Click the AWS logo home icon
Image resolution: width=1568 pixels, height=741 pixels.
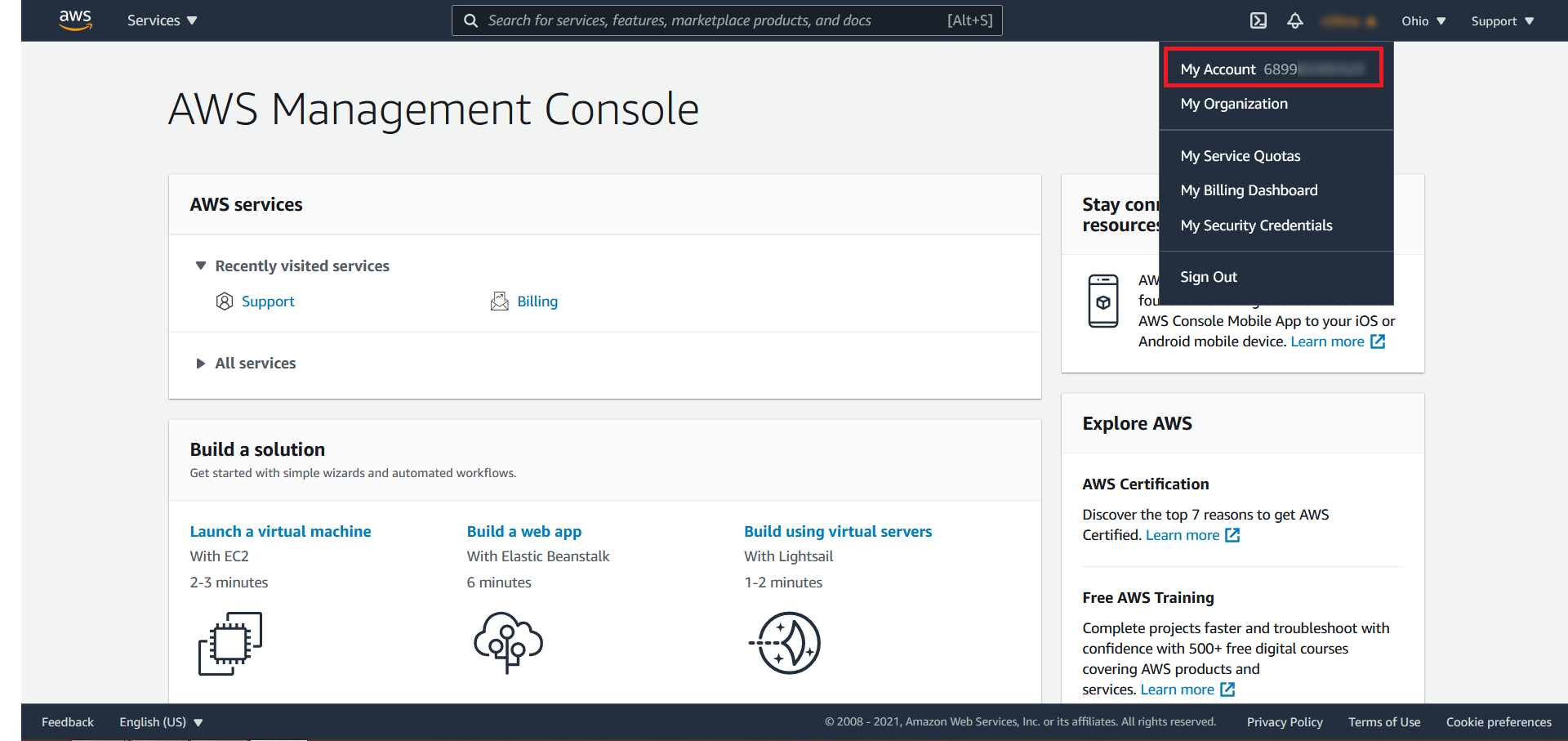click(x=75, y=20)
